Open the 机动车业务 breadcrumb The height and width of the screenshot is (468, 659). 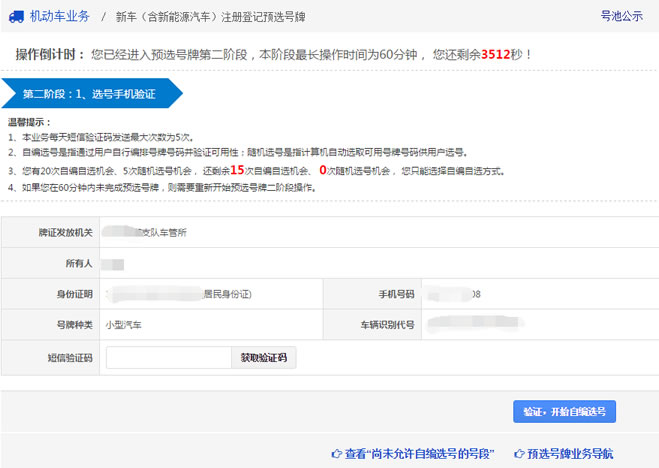59,16
